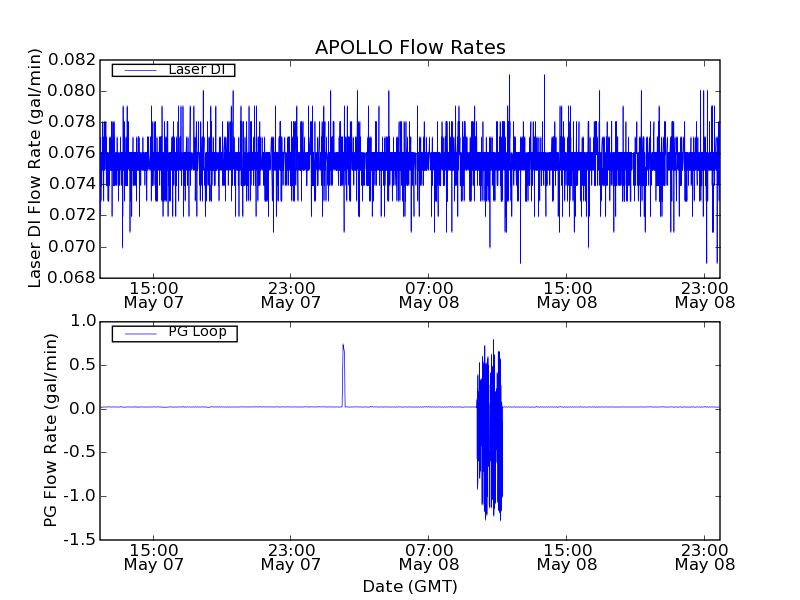This screenshot has width=800, height=600.
Task: Click the large PG Loop oscillation burst
Action: [x=489, y=430]
